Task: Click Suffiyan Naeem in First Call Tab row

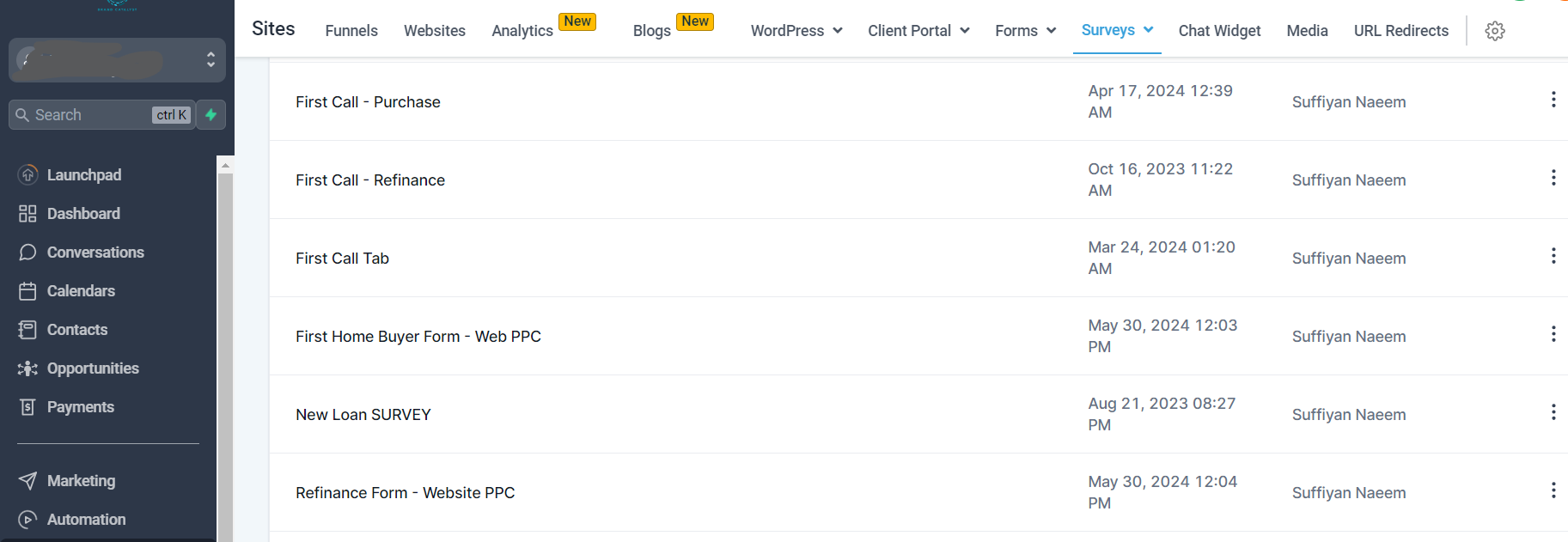Action: [1349, 259]
